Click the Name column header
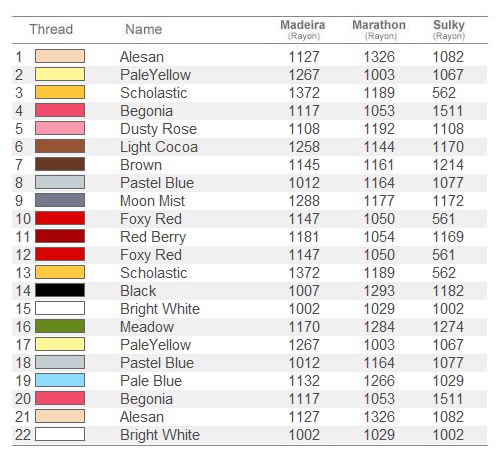The image size is (500, 456). 144,29
